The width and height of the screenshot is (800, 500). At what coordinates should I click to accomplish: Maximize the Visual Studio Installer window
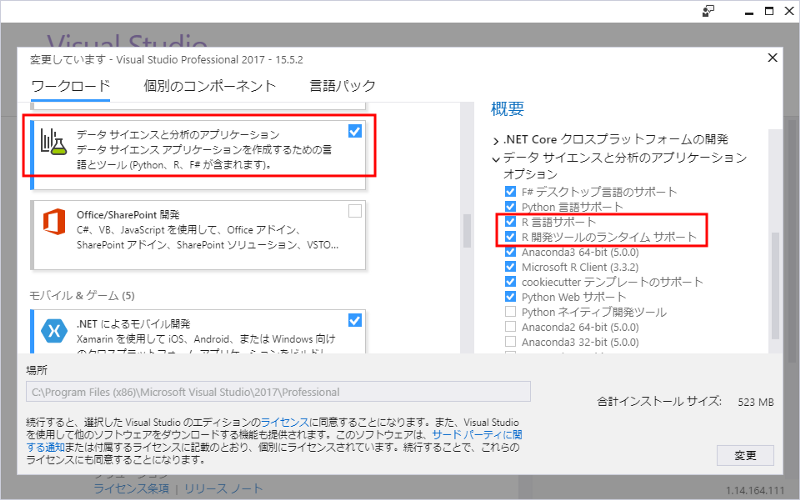click(x=769, y=11)
